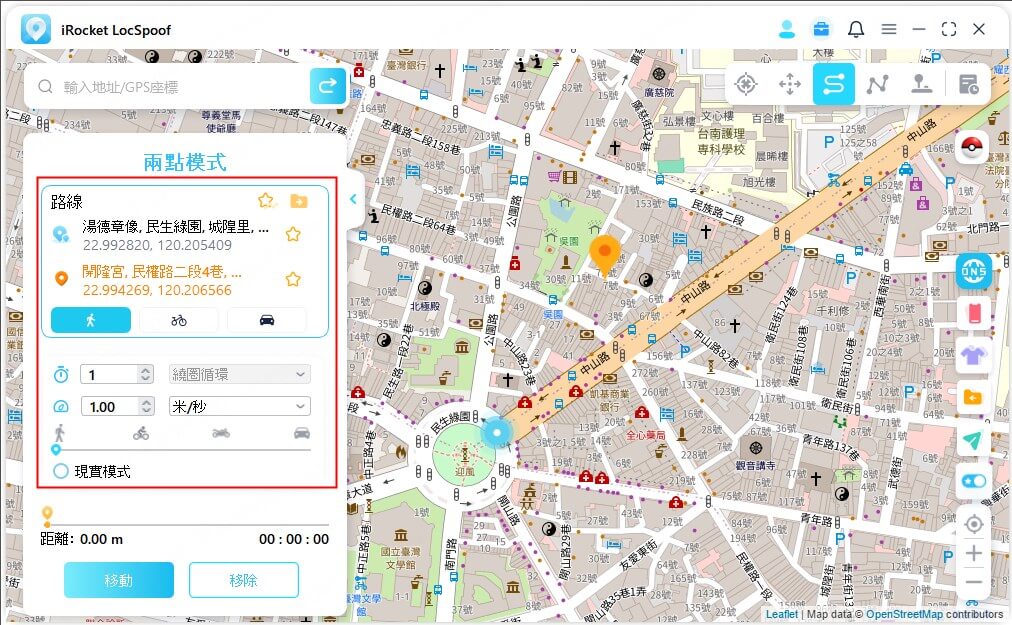
Task: Open the notifications bell
Action: tap(856, 29)
